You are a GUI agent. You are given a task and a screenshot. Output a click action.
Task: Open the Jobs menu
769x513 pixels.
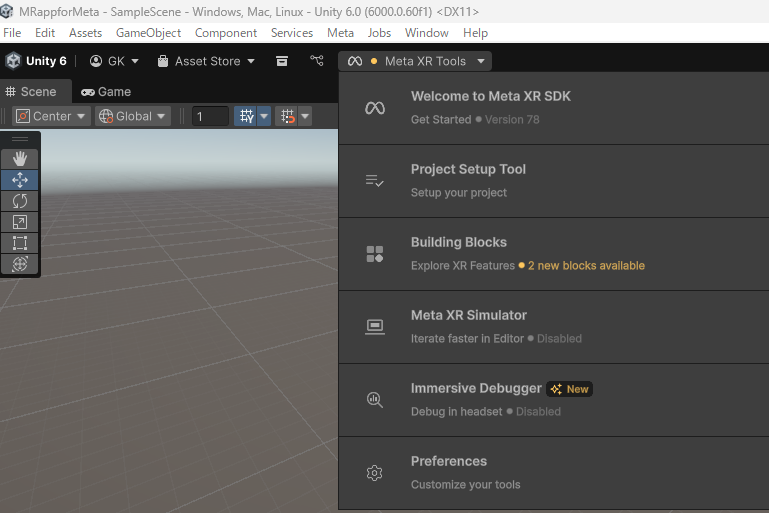[379, 33]
